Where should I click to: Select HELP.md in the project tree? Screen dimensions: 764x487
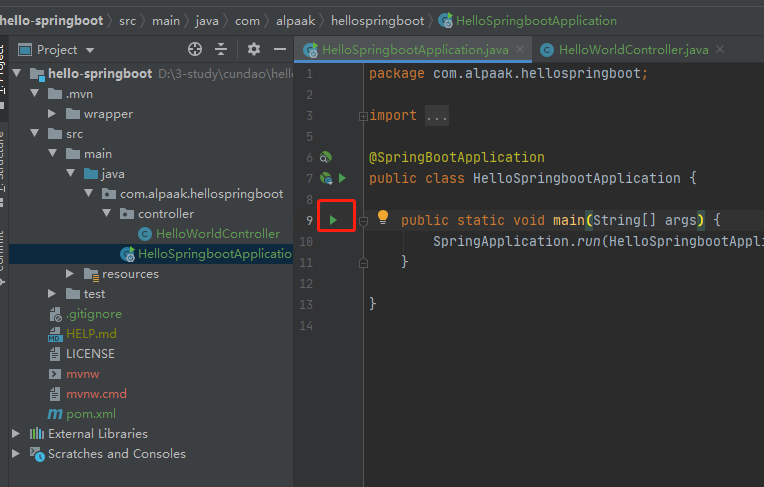(92, 334)
